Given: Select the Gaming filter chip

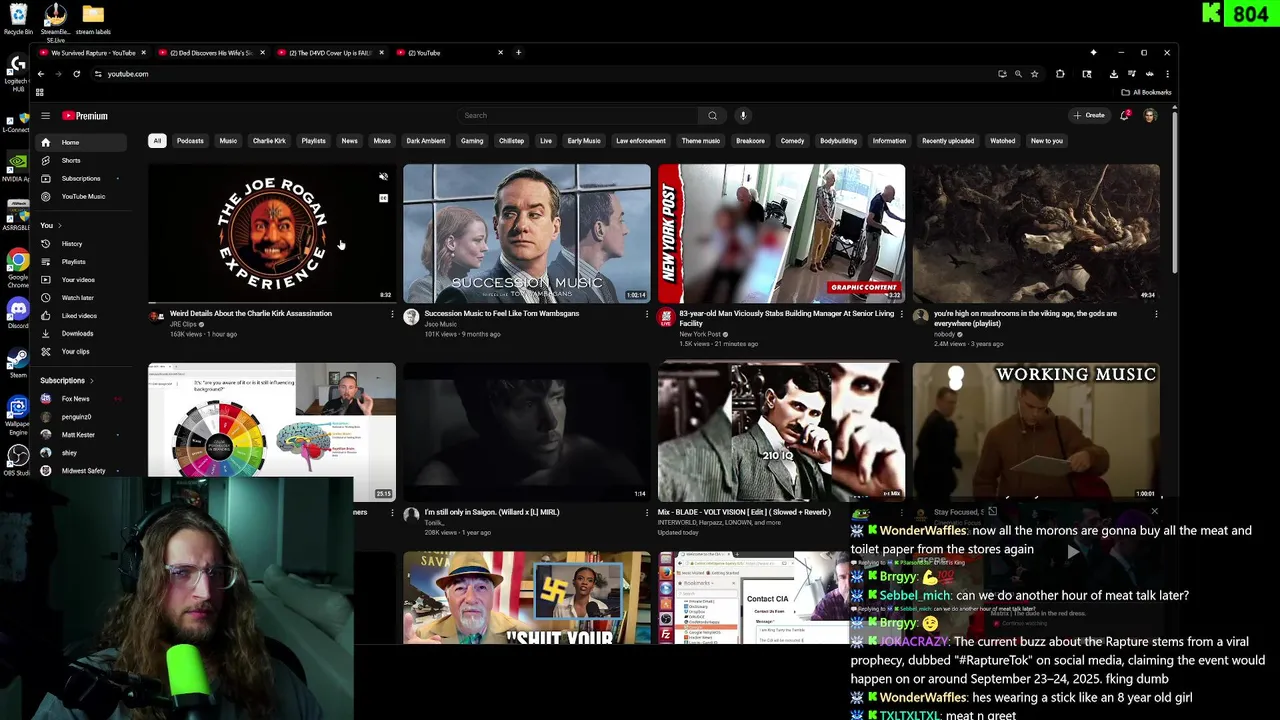Looking at the screenshot, I should pyautogui.click(x=472, y=141).
